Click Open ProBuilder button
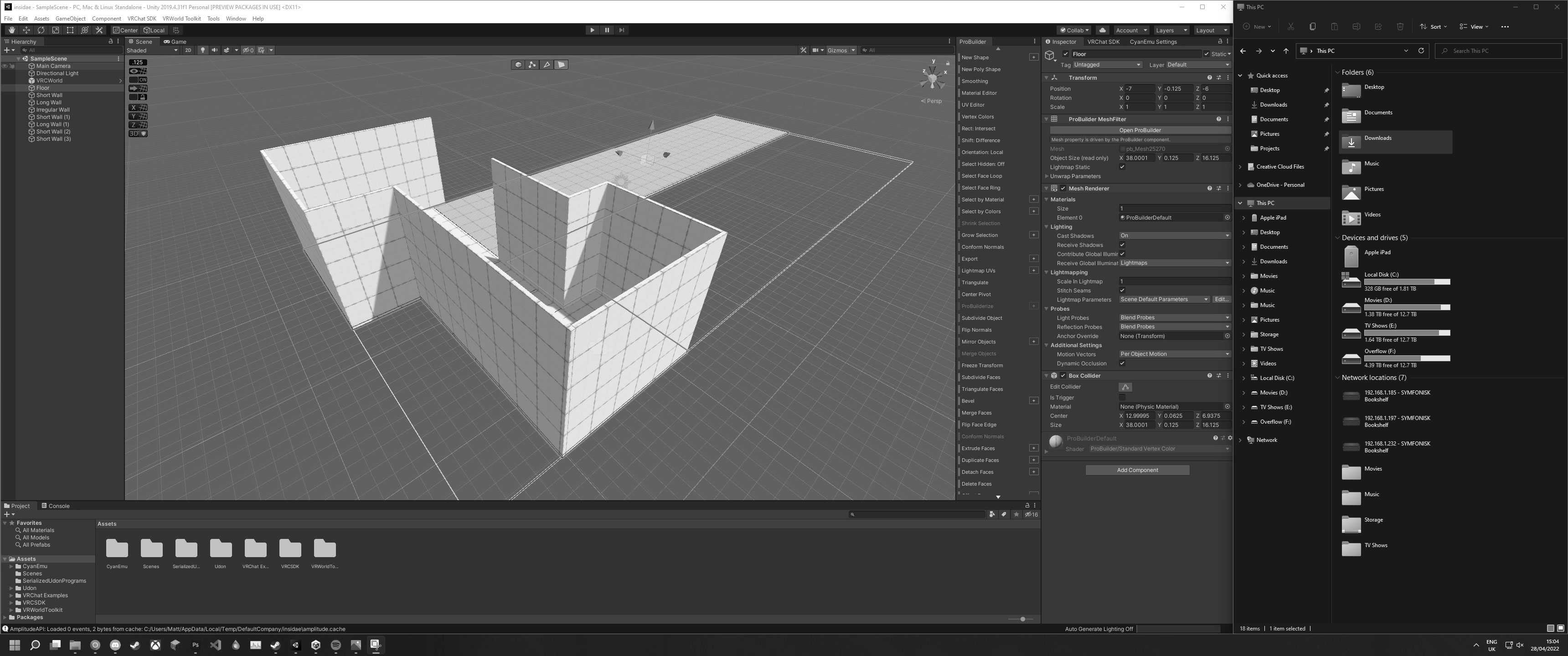 [1140, 130]
